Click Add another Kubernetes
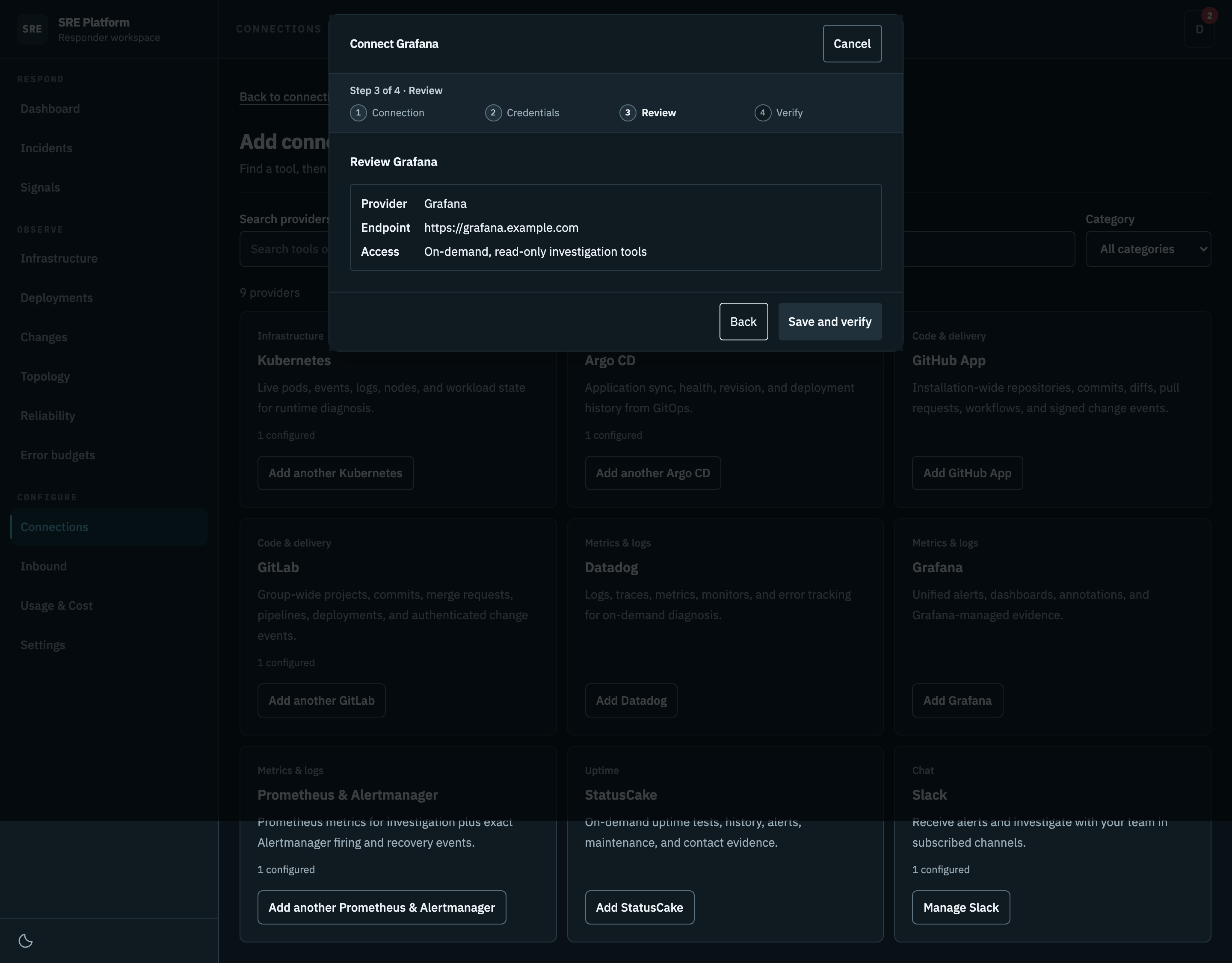Image resolution: width=1232 pixels, height=963 pixels. [x=336, y=473]
